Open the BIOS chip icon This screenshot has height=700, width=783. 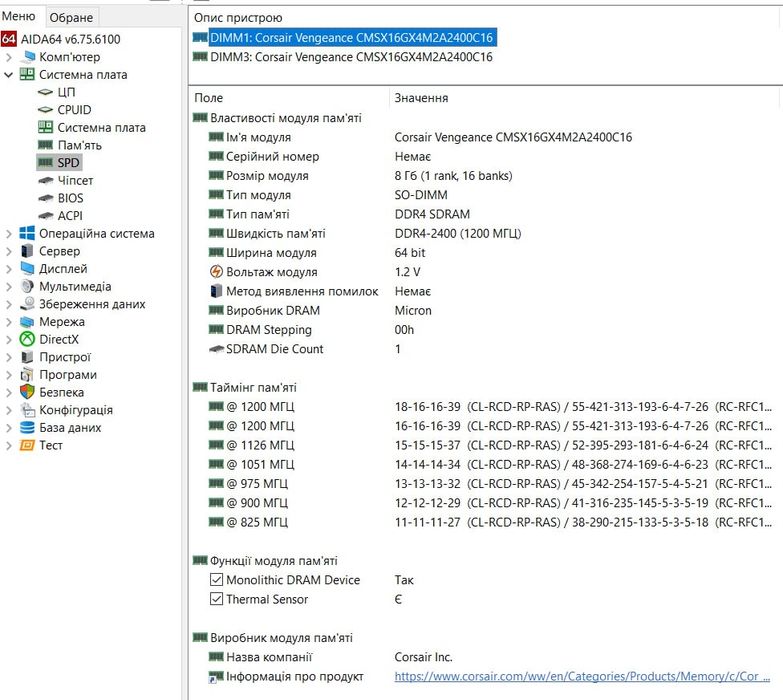[x=45, y=198]
